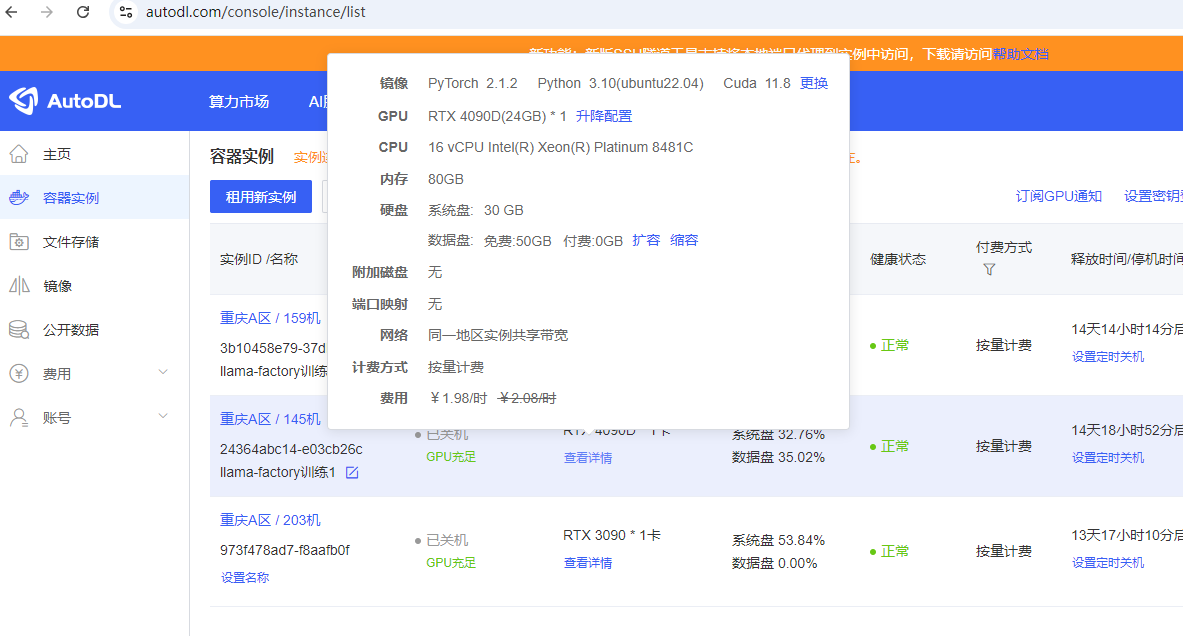
Task: Click the filter icon under 付费方式
Action: tap(989, 270)
